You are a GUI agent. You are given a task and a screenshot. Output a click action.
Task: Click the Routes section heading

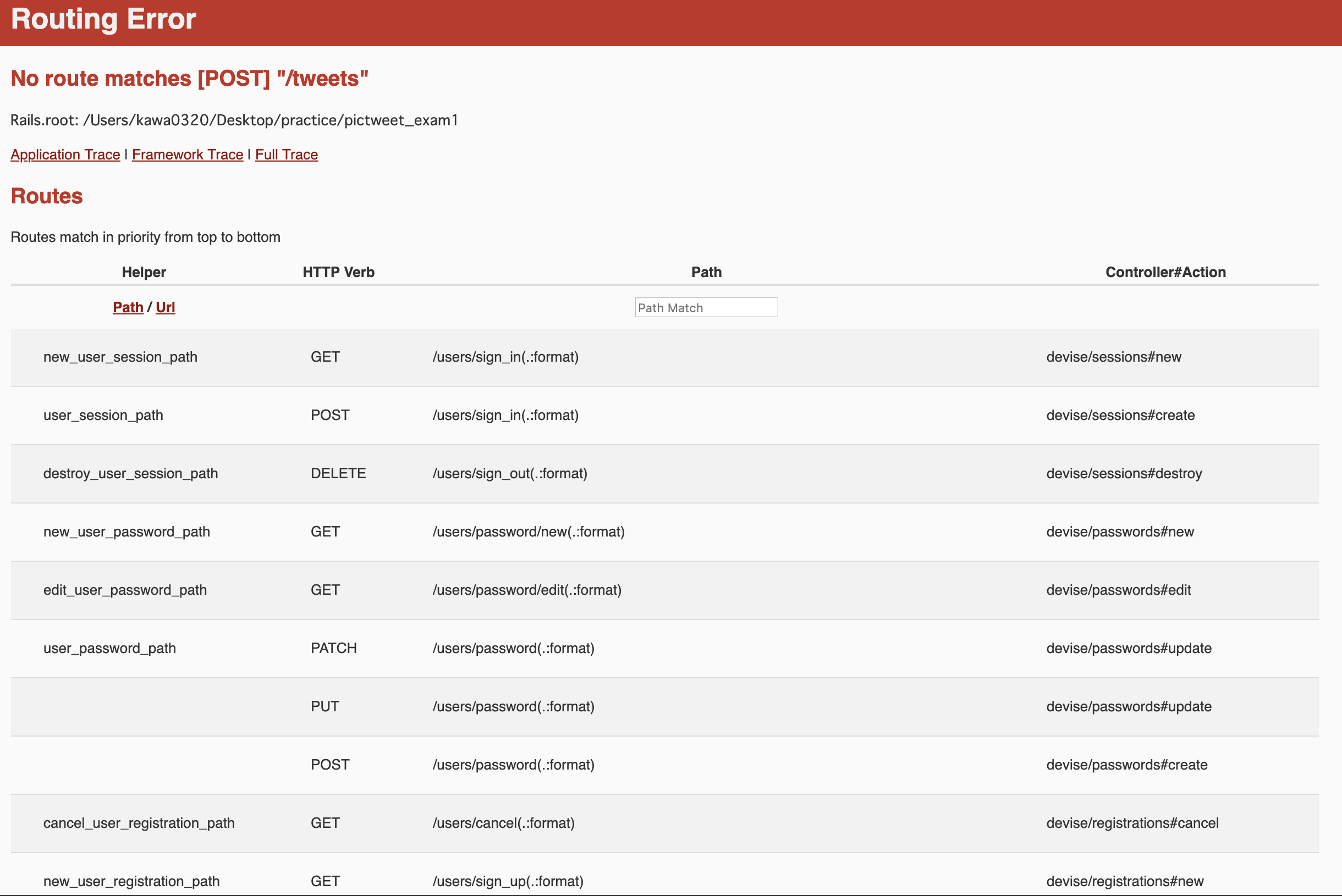47,196
